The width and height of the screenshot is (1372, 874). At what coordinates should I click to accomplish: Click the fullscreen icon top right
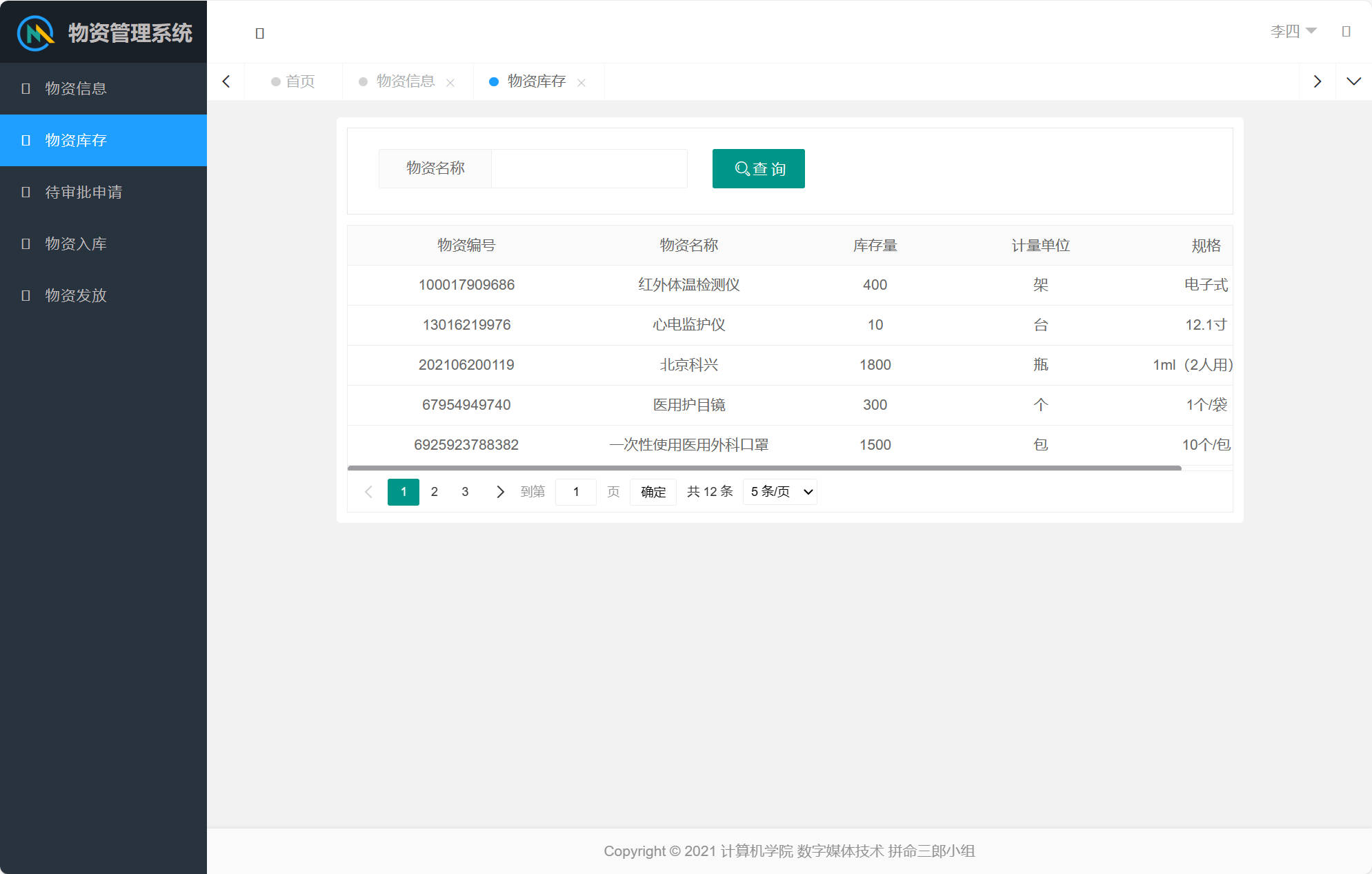(1346, 31)
